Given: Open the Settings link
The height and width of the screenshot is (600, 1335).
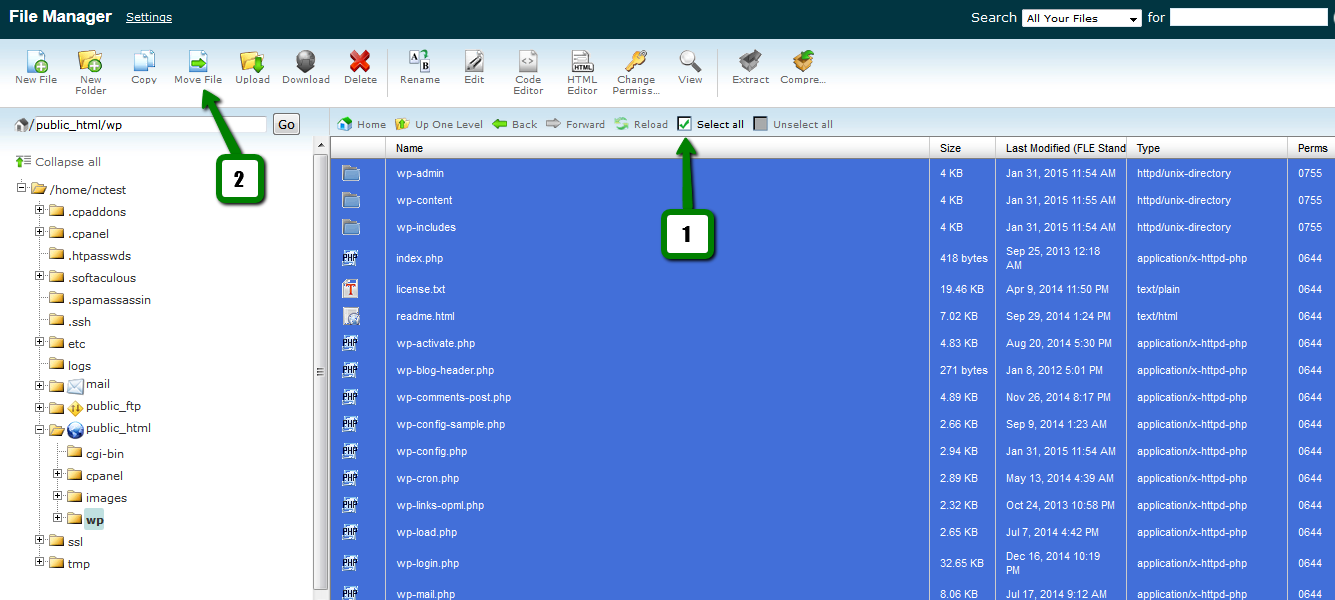Looking at the screenshot, I should click(x=149, y=17).
